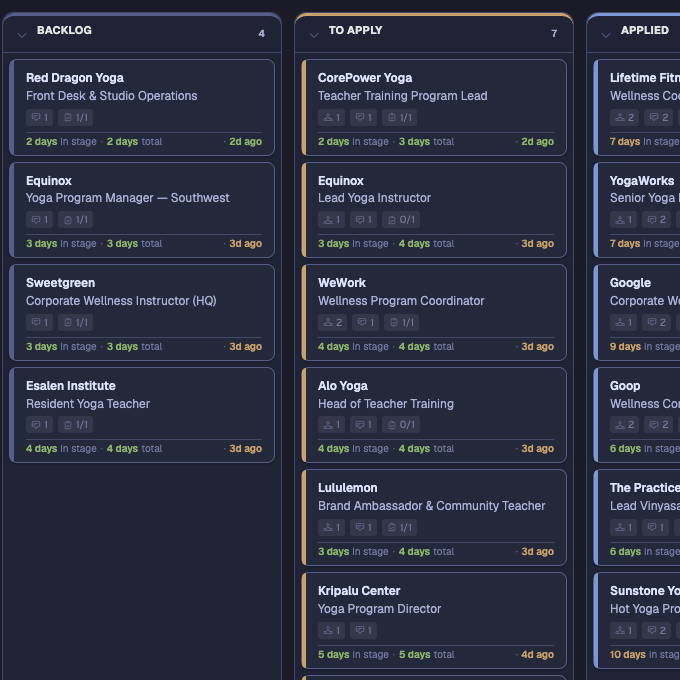Open contacts badge on WeWork card
Image resolution: width=680 pixels, height=680 pixels.
[333, 322]
